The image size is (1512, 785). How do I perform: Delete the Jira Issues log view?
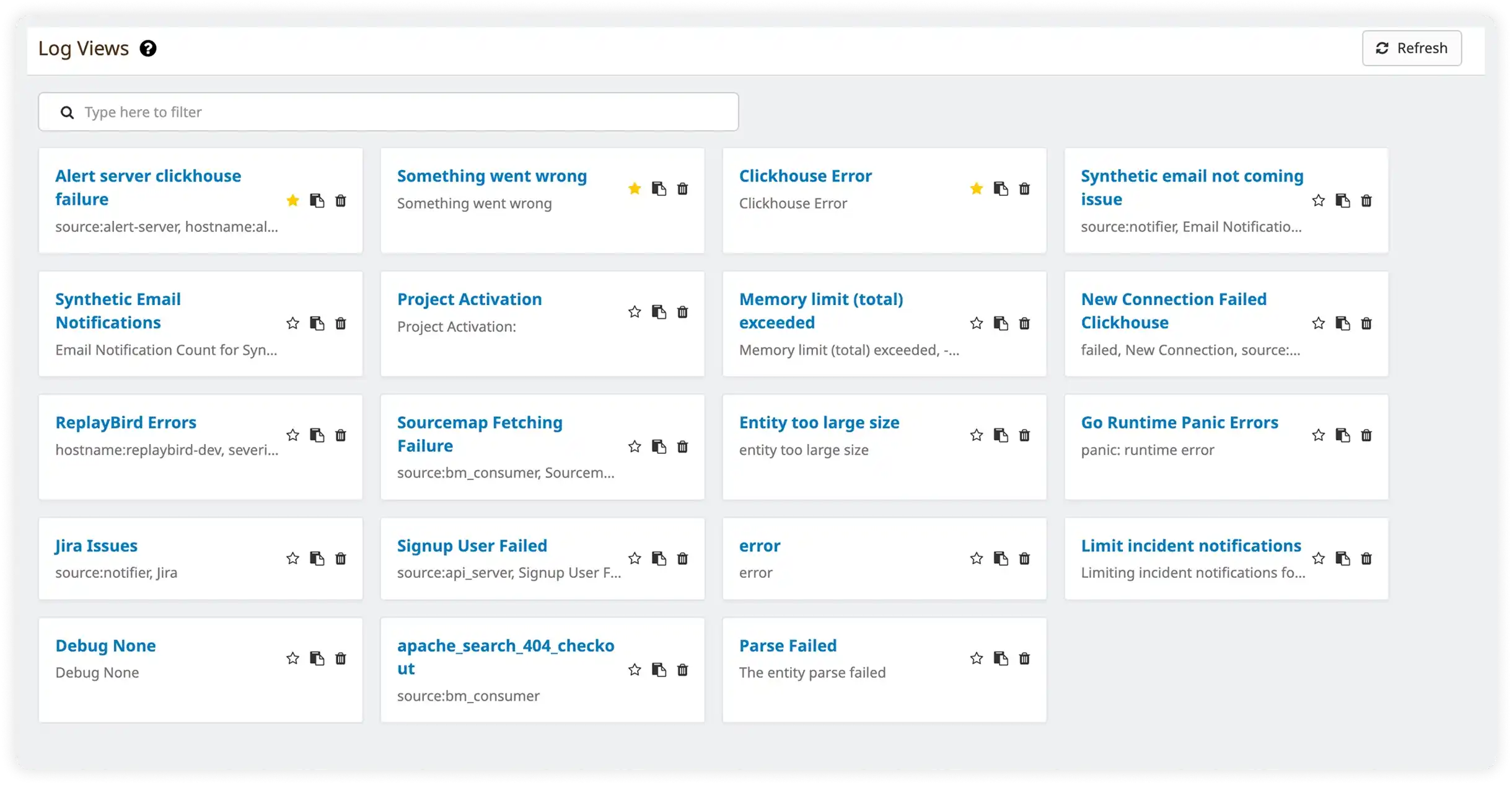pos(341,559)
